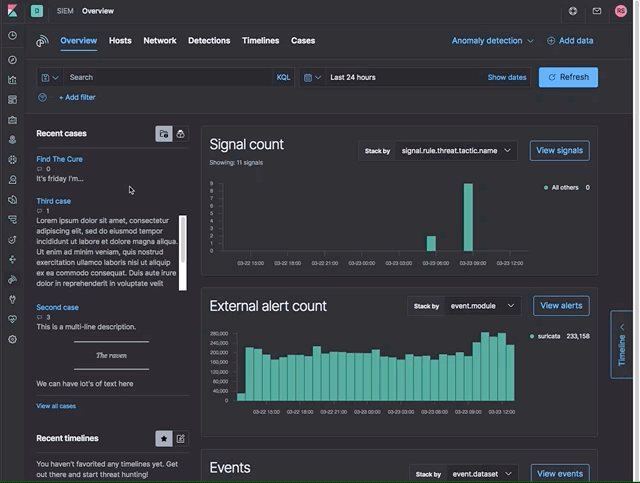Show recently created cases toggle
The height and width of the screenshot is (483, 640).
(164, 134)
